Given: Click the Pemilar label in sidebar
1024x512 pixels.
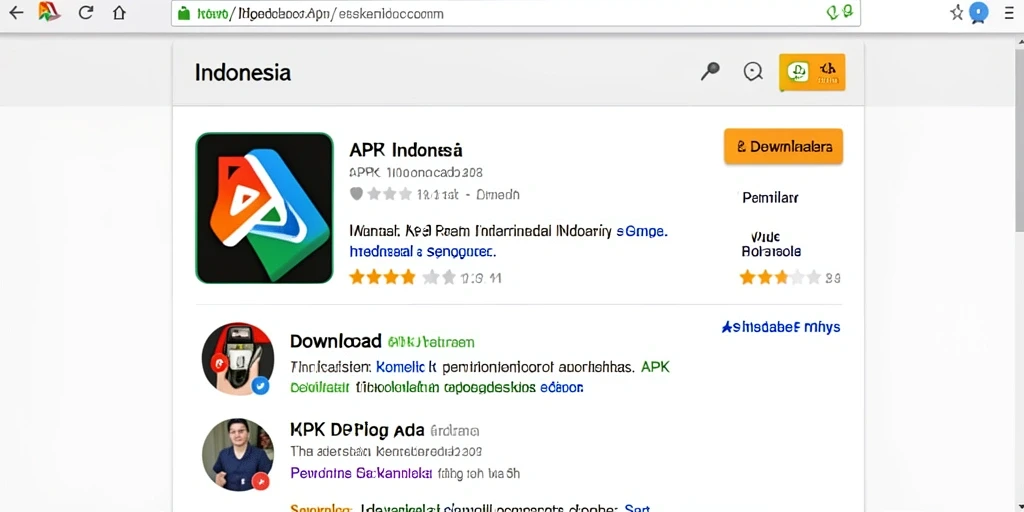Looking at the screenshot, I should click(771, 197).
